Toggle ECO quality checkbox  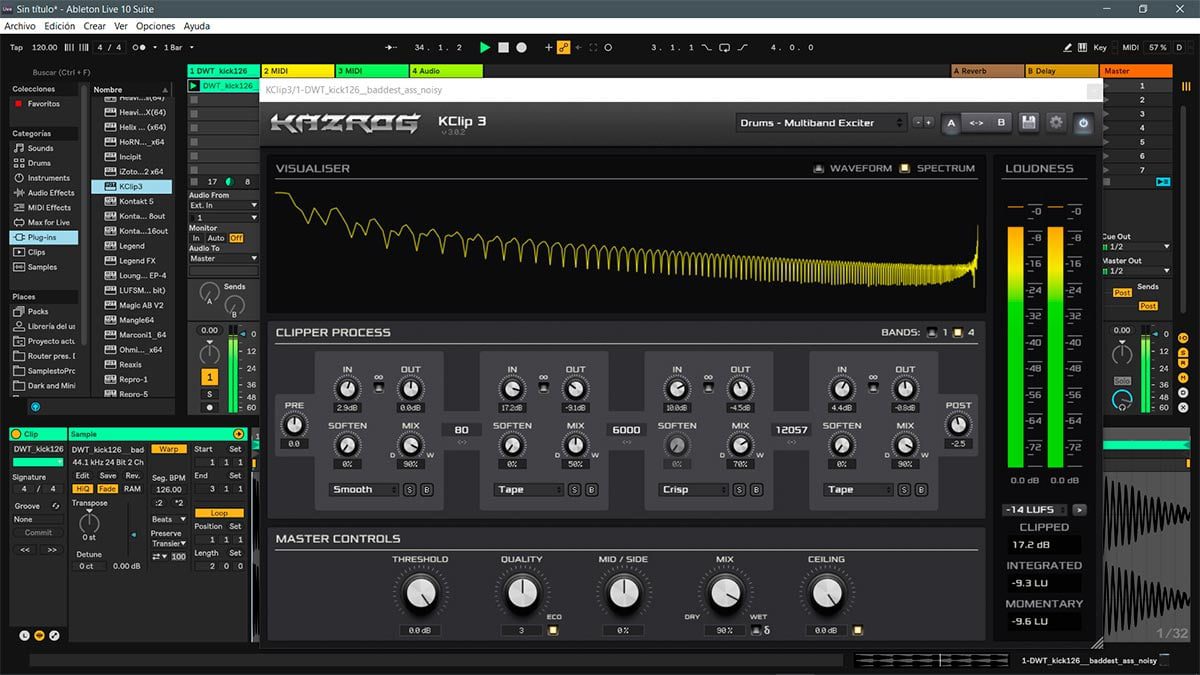(553, 631)
